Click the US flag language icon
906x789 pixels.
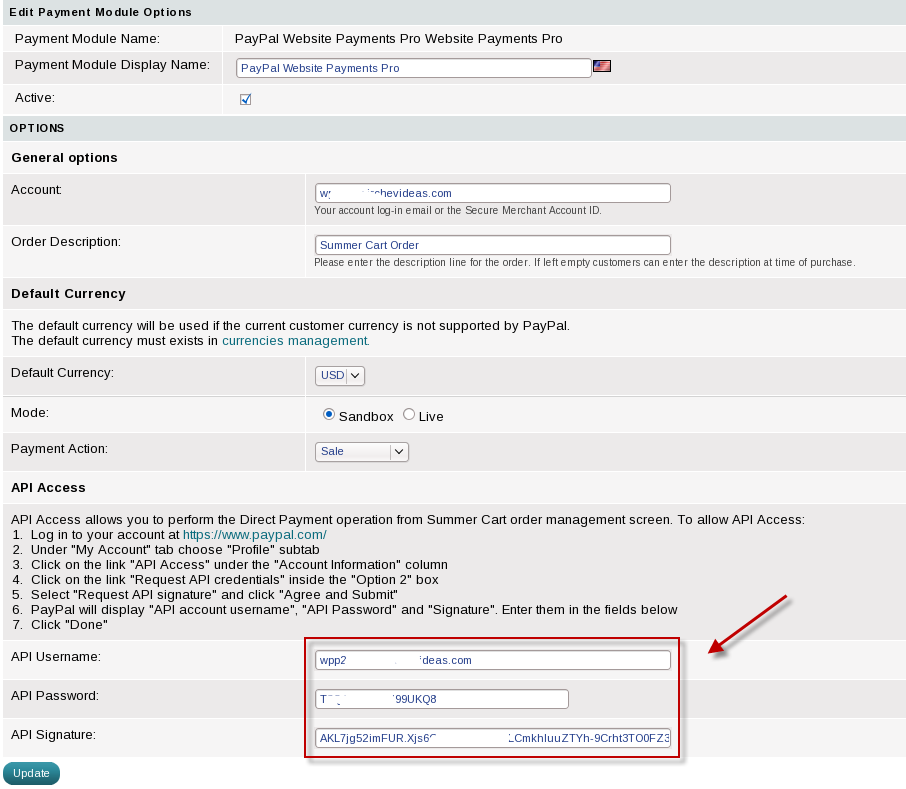(601, 66)
